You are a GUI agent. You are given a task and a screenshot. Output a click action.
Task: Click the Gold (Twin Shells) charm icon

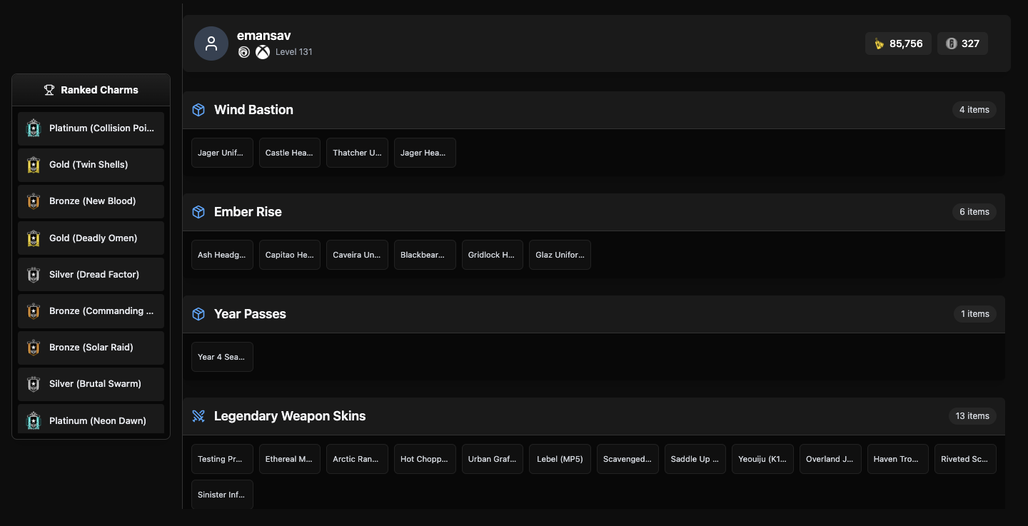pyautogui.click(x=34, y=165)
